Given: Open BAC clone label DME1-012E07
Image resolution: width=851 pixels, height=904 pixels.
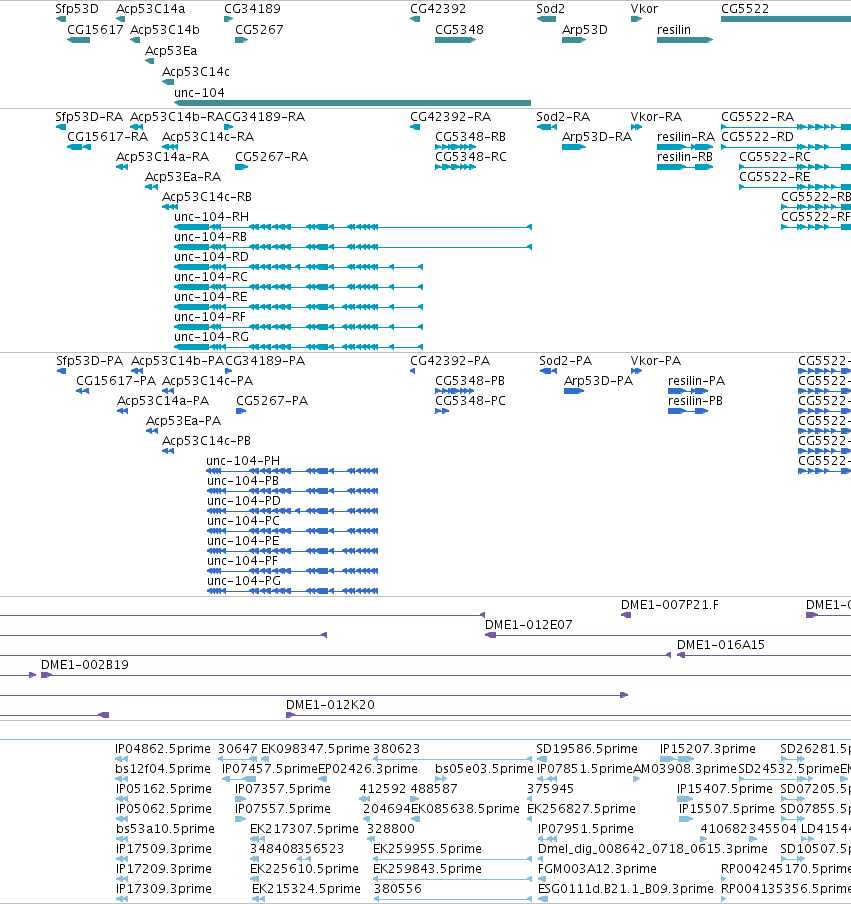Looking at the screenshot, I should tap(529, 625).
